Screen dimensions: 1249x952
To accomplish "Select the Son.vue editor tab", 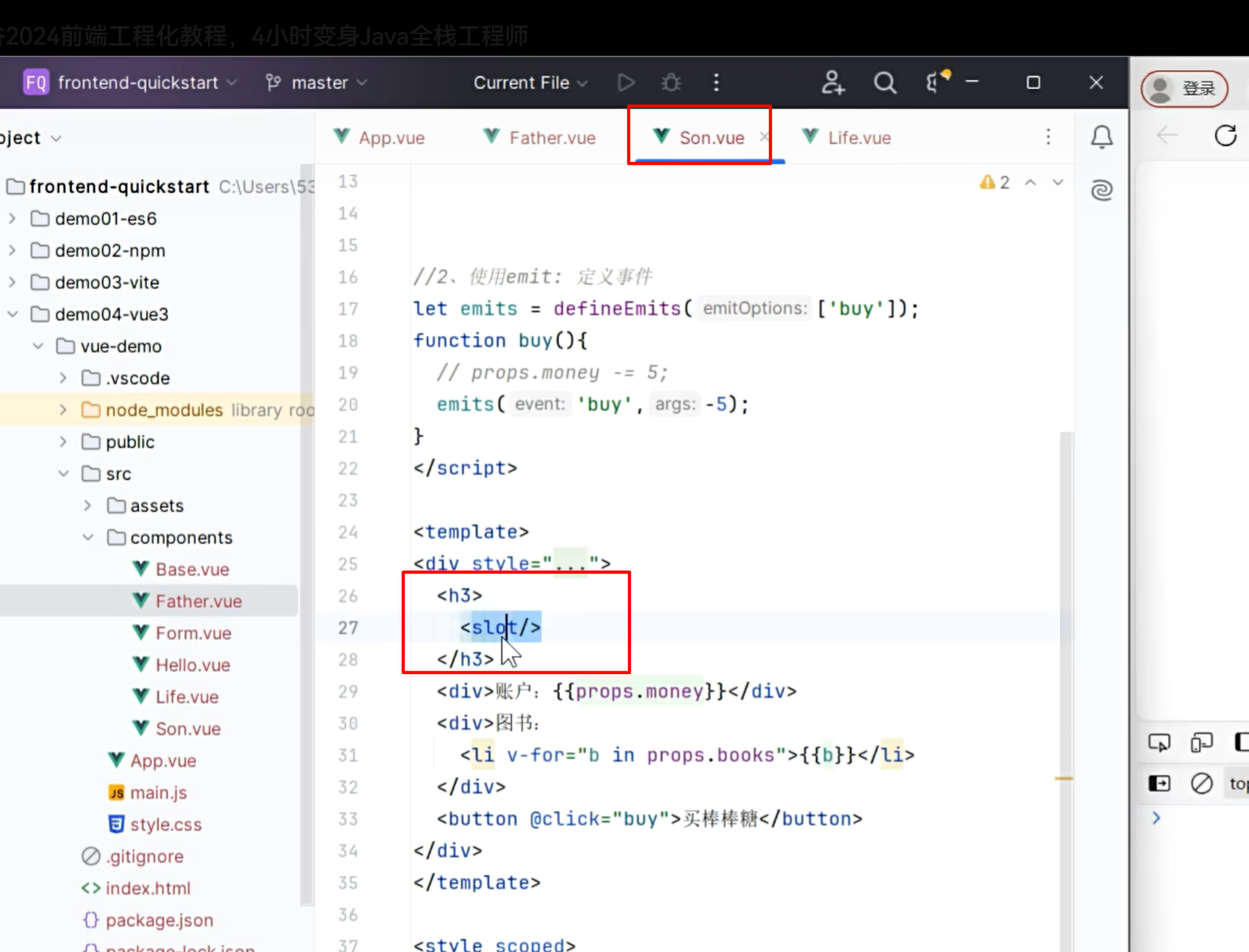I will pos(699,137).
